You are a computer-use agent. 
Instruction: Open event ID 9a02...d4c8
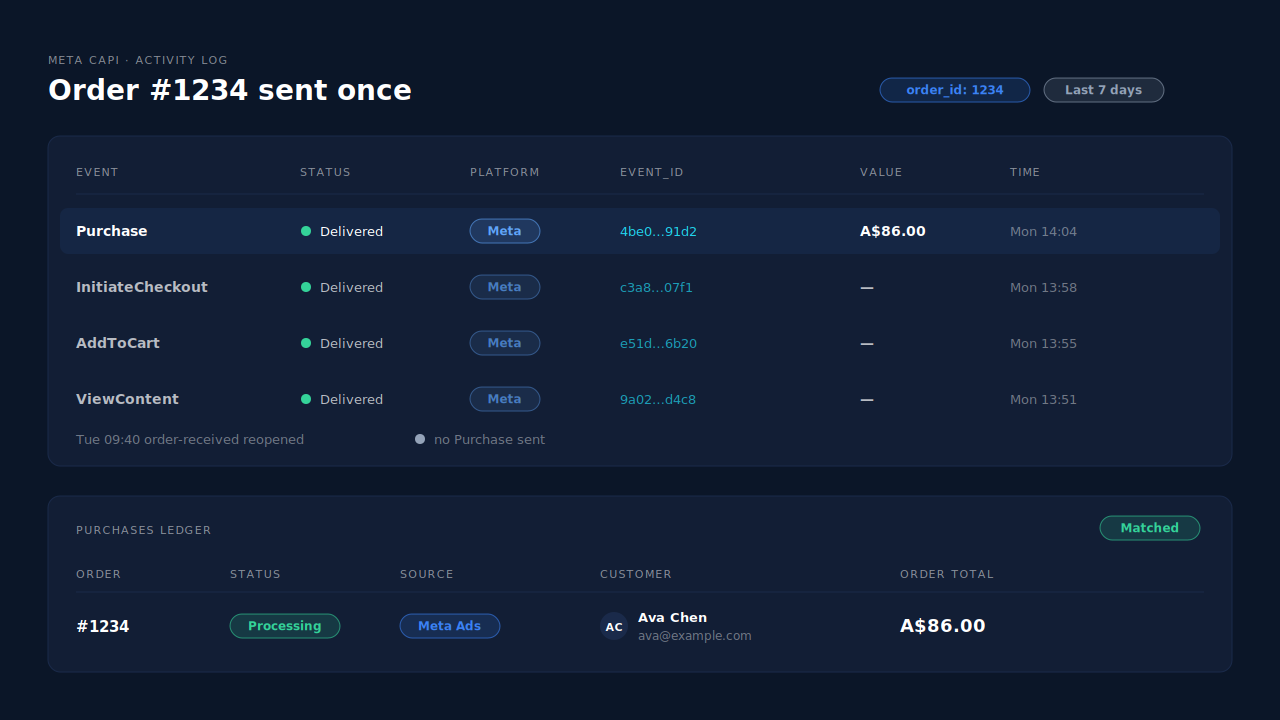coord(658,399)
